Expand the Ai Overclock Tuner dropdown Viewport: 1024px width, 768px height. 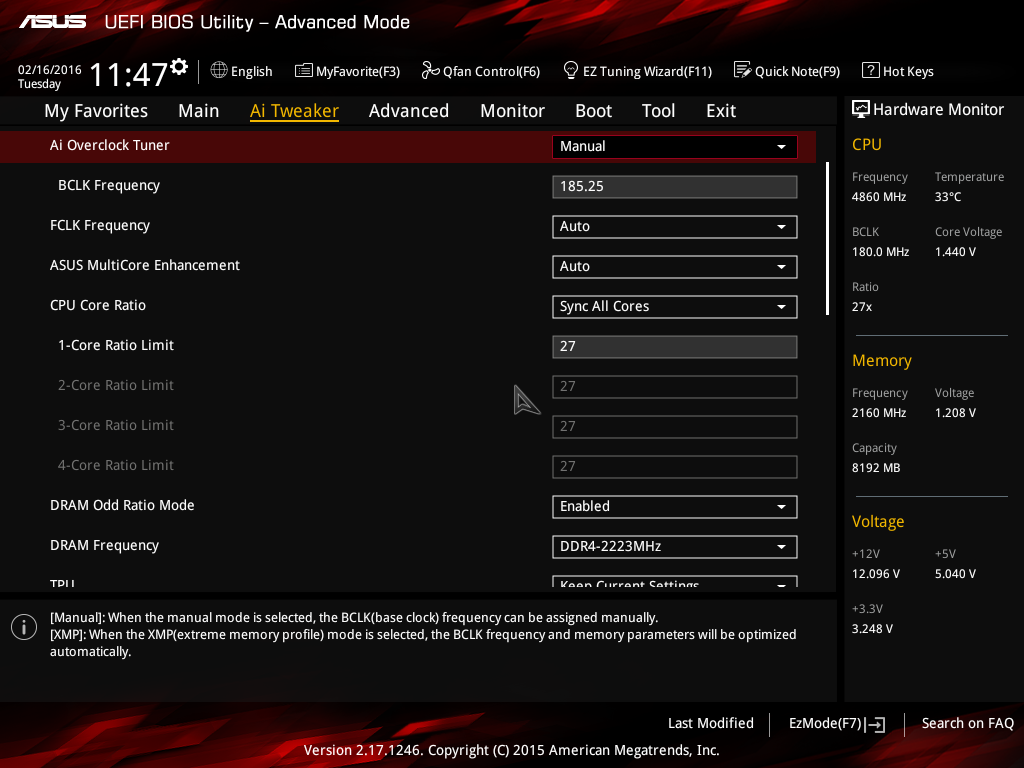pos(674,146)
